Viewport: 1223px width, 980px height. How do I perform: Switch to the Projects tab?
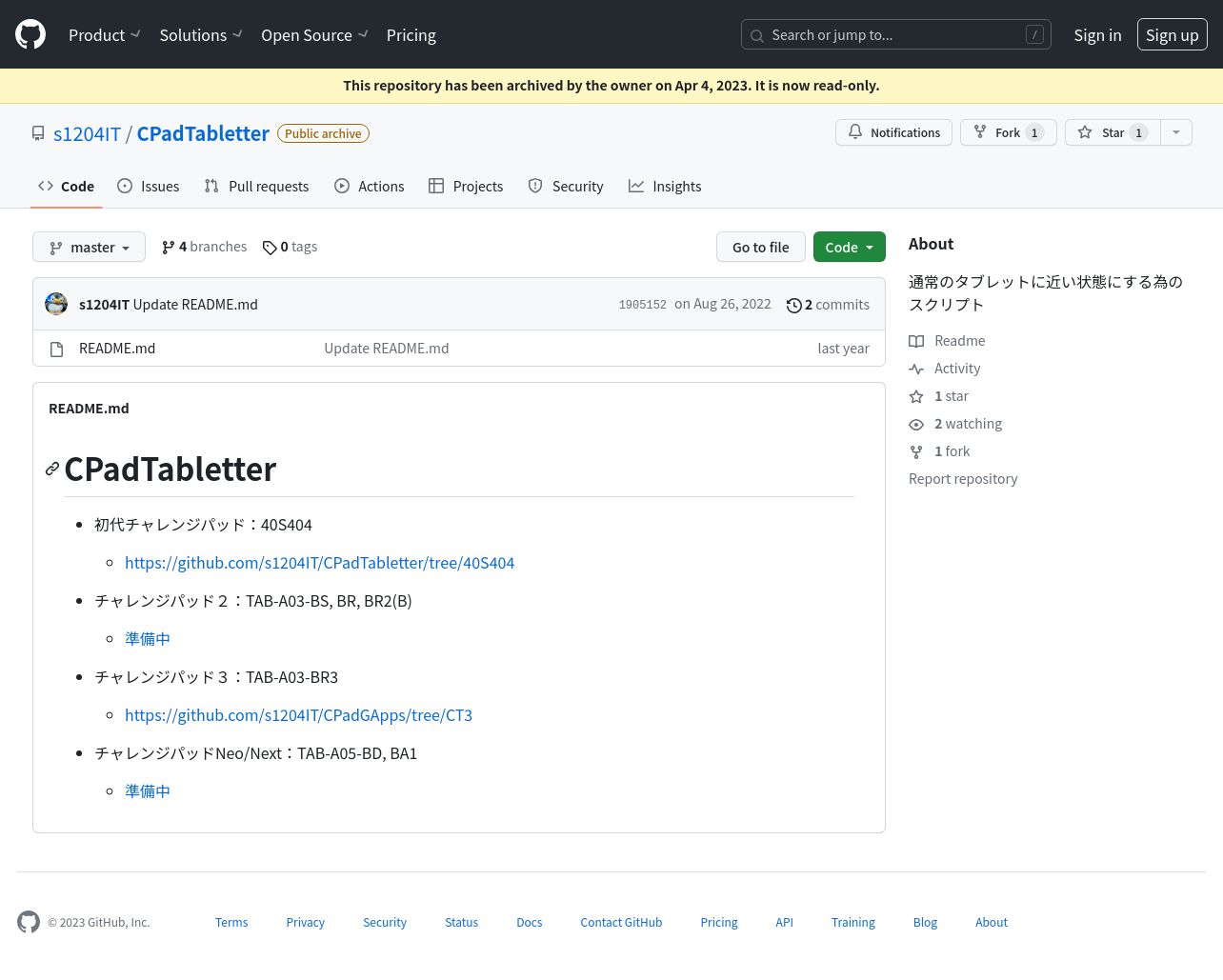pos(466,187)
